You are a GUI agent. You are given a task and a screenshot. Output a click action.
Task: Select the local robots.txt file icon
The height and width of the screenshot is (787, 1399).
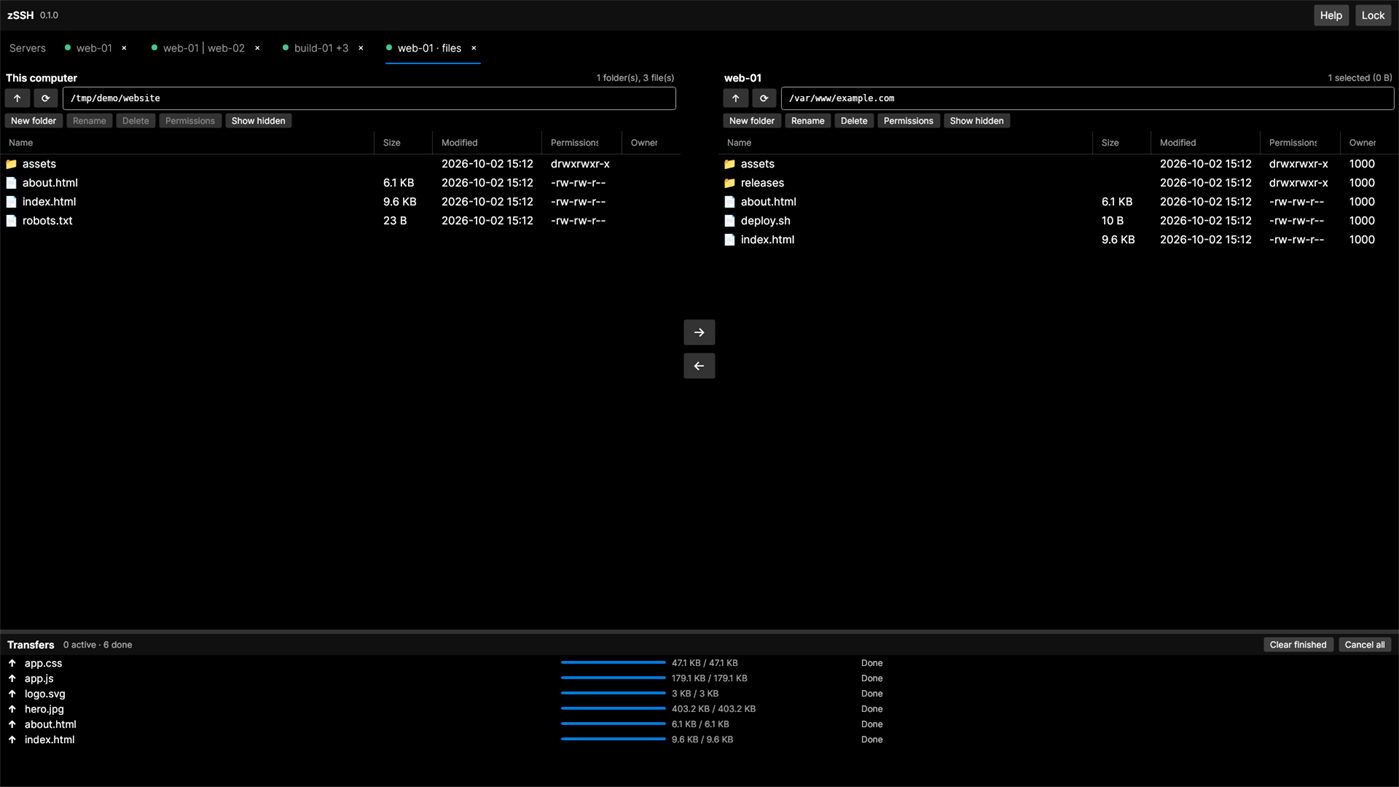(x=12, y=221)
